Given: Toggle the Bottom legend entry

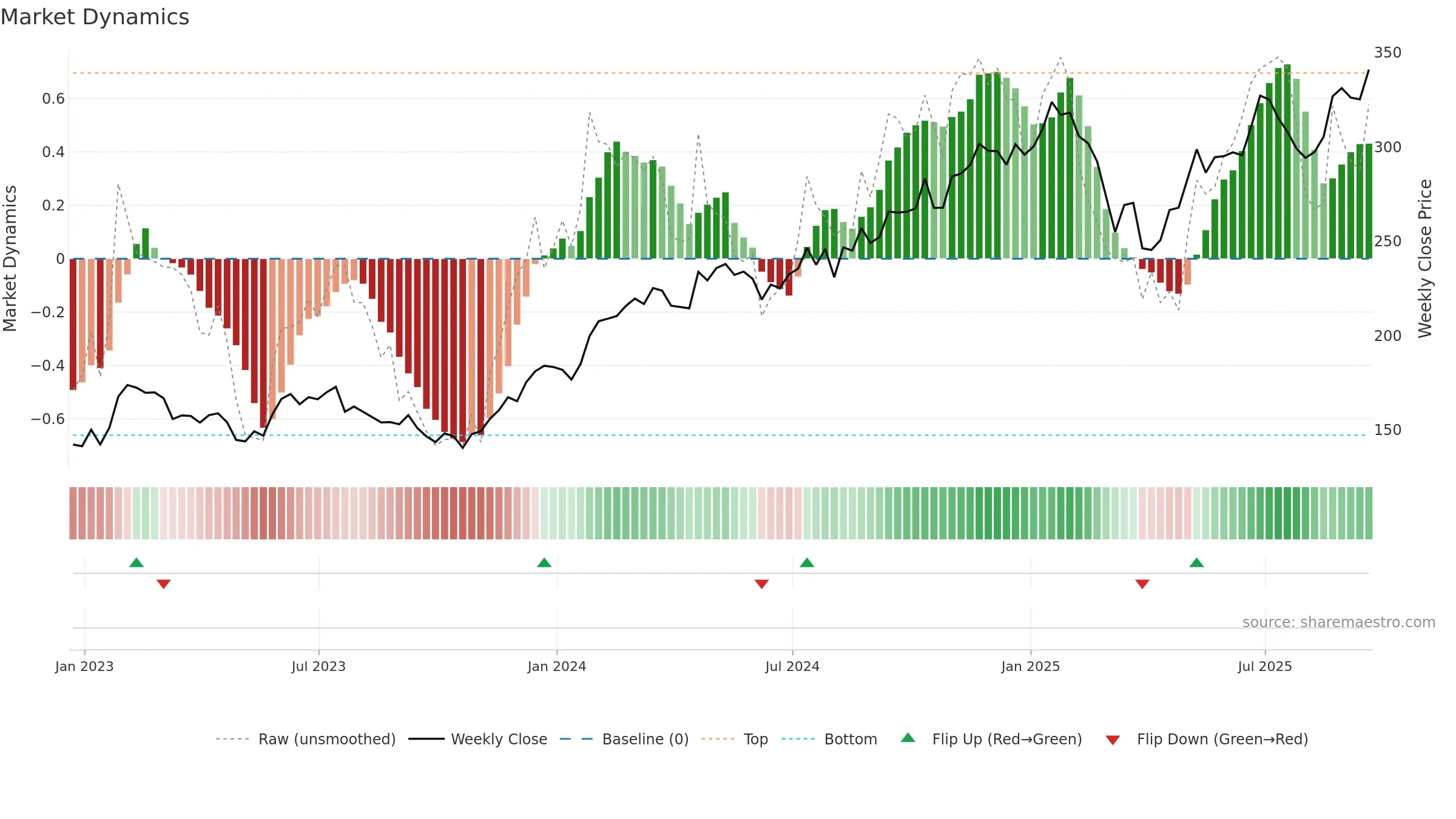Looking at the screenshot, I should 829,739.
